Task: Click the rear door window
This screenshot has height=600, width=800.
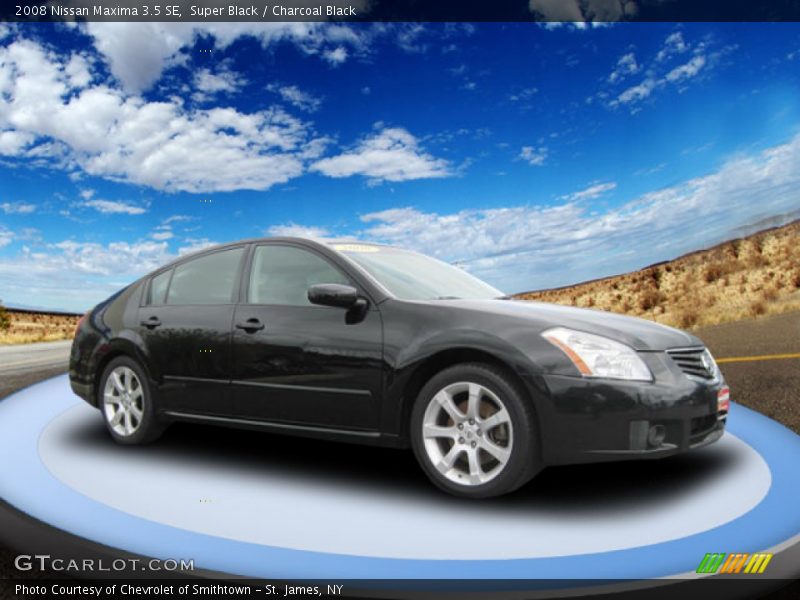Action: (x=204, y=277)
